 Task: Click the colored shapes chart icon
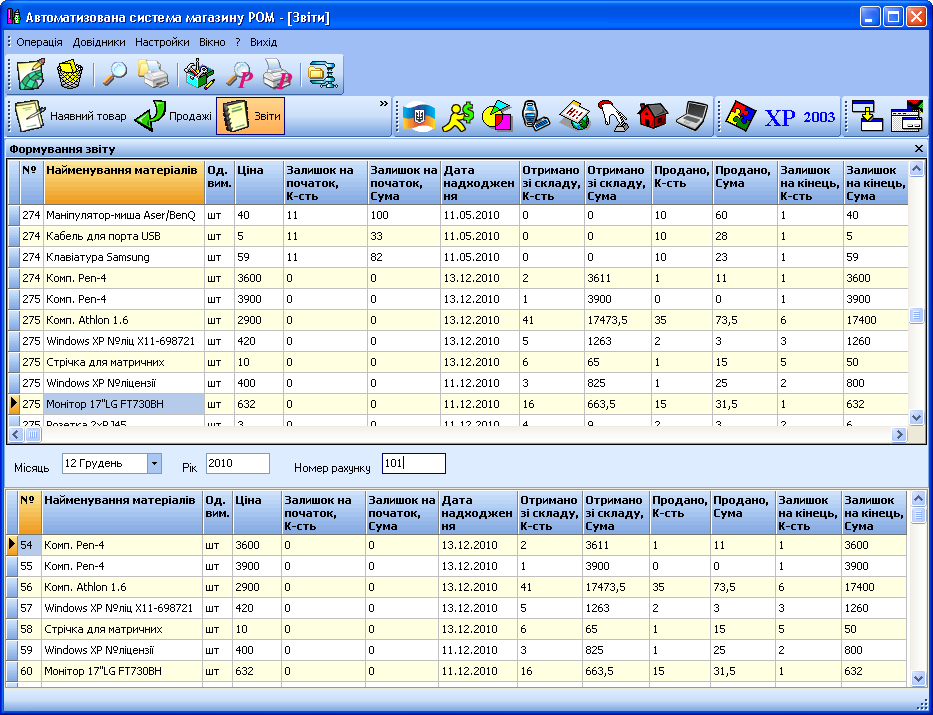click(x=497, y=116)
